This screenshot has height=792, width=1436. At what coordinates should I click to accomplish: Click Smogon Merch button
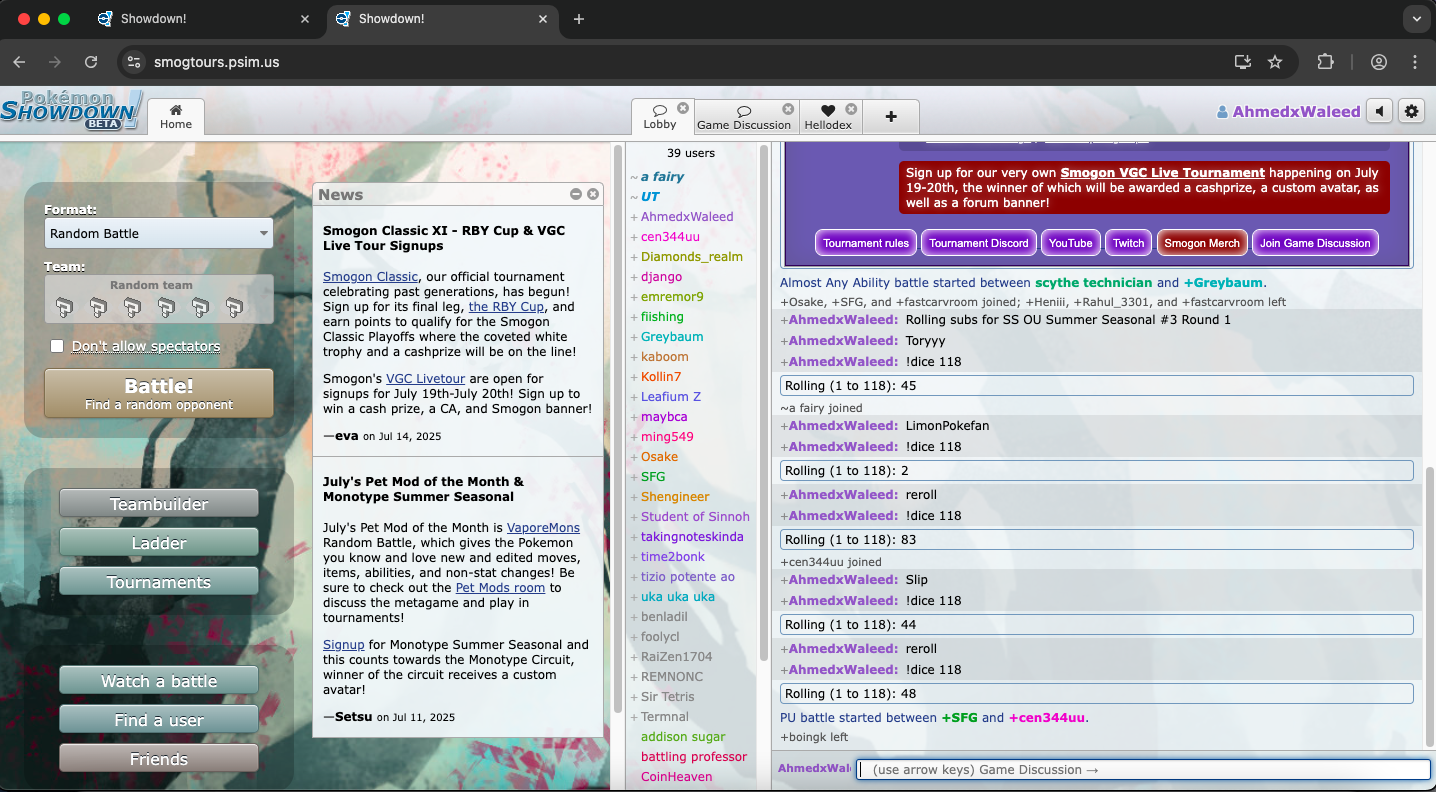tap(1202, 243)
